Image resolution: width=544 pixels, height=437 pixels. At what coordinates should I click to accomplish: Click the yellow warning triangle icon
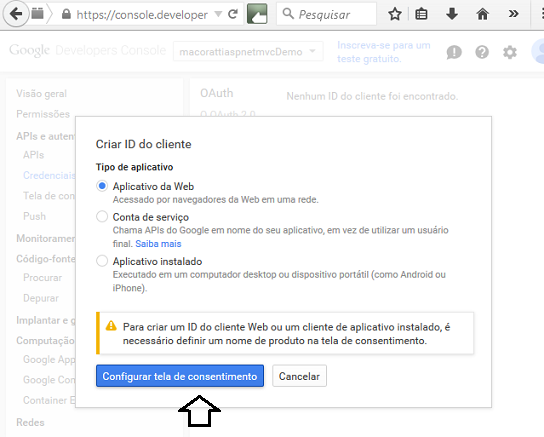click(x=111, y=326)
